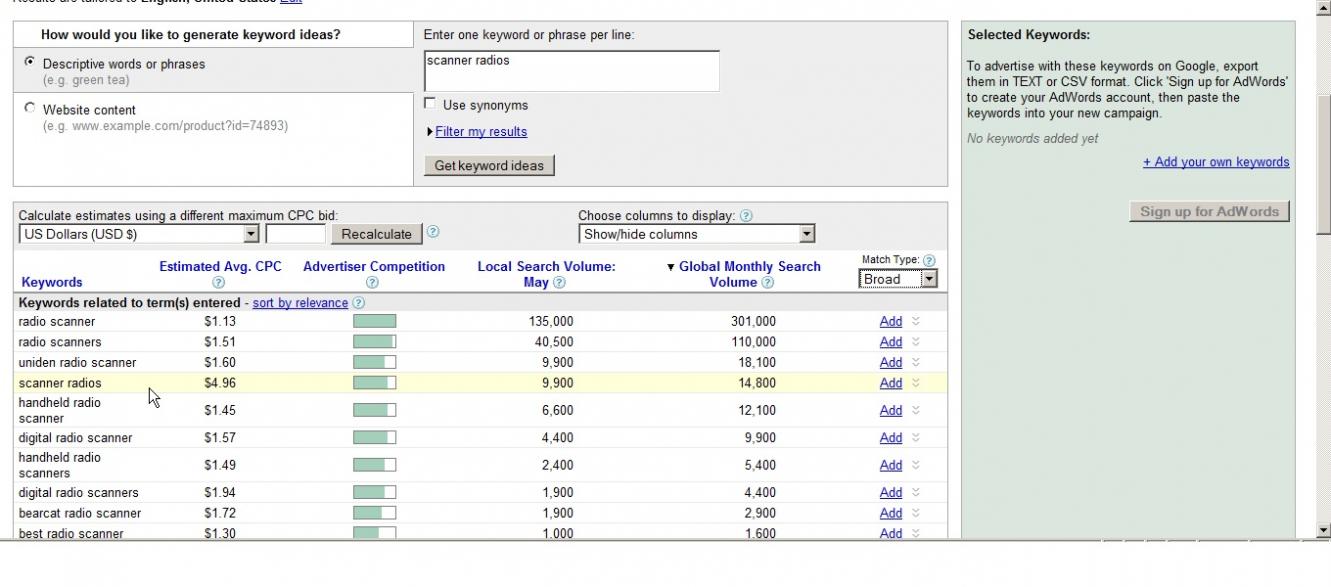Select Descriptive words or phrases radio button
Image resolution: width=1331 pixels, height=587 pixels.
click(29, 62)
